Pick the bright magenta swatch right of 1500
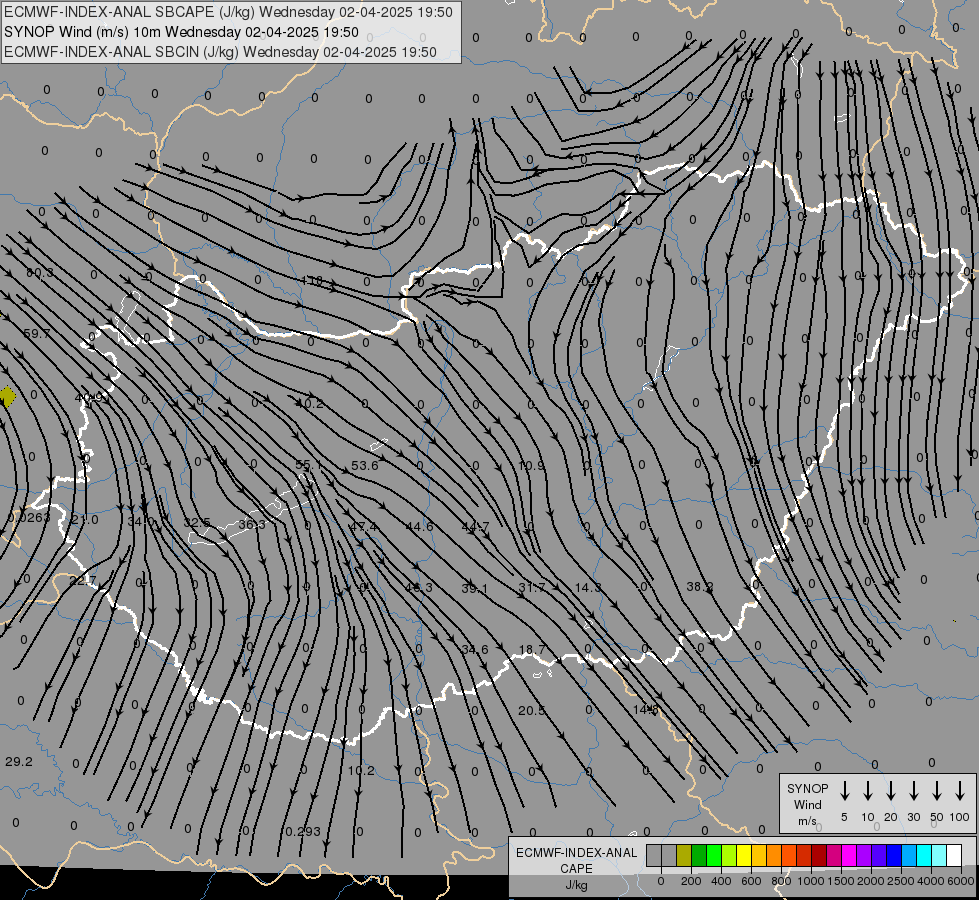The height and width of the screenshot is (900, 979). (x=849, y=855)
